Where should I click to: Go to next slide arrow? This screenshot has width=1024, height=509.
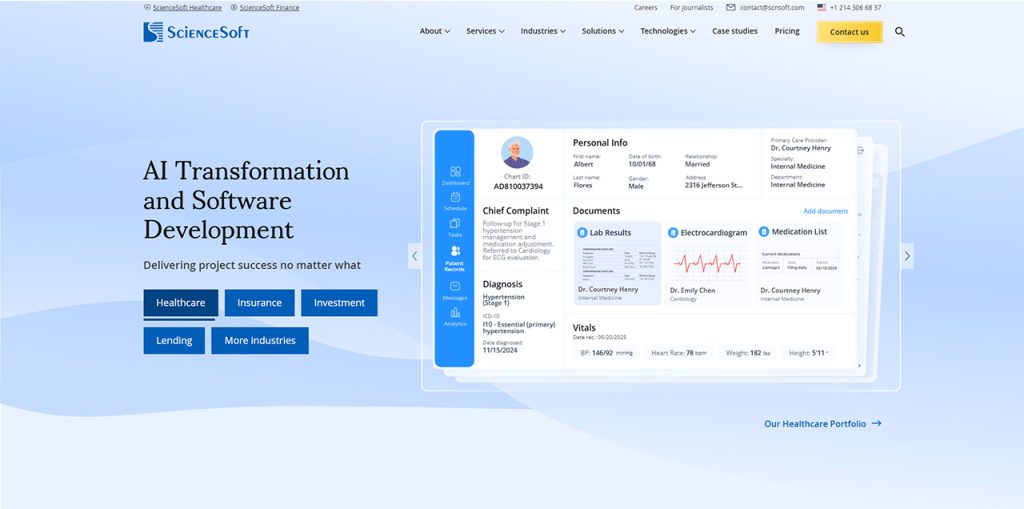(x=907, y=256)
